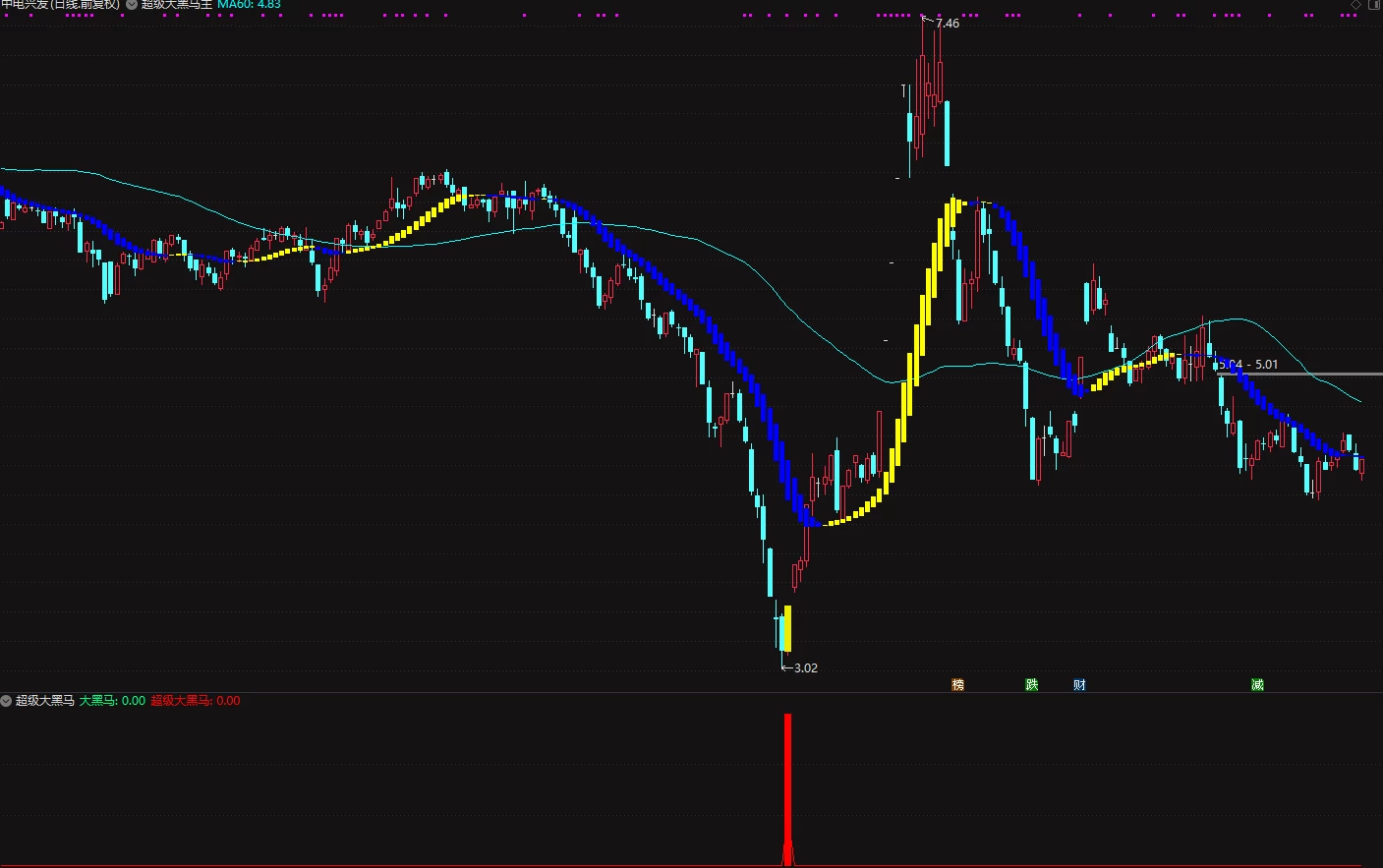The width and height of the screenshot is (1383, 868).
Task: Click the orange 榜 marker icon
Action: tap(957, 685)
